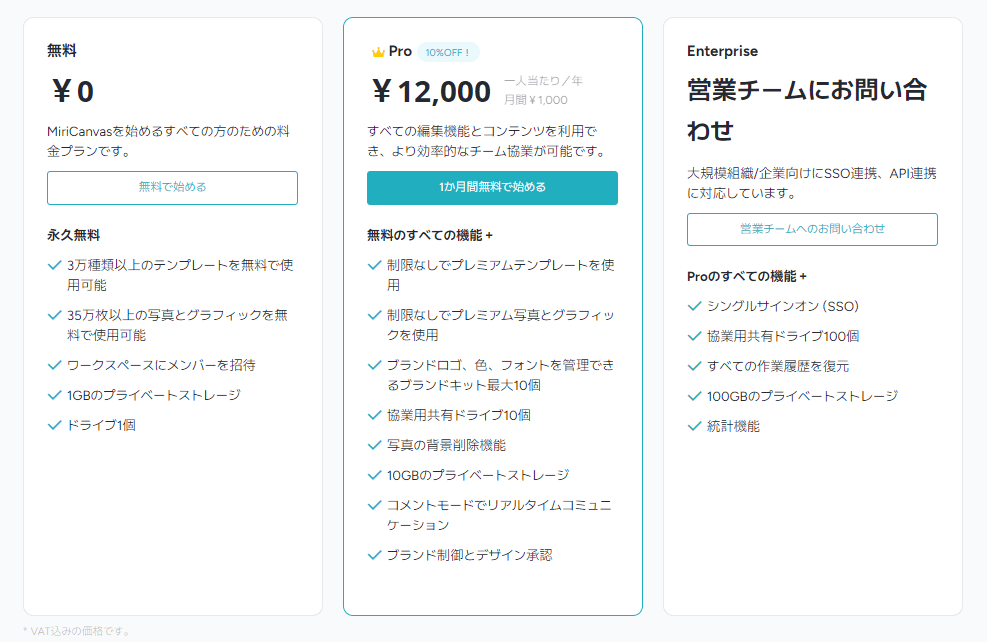The height and width of the screenshot is (642, 987).
Task: Click the checkmark beside 統計機能
Action: point(694,426)
